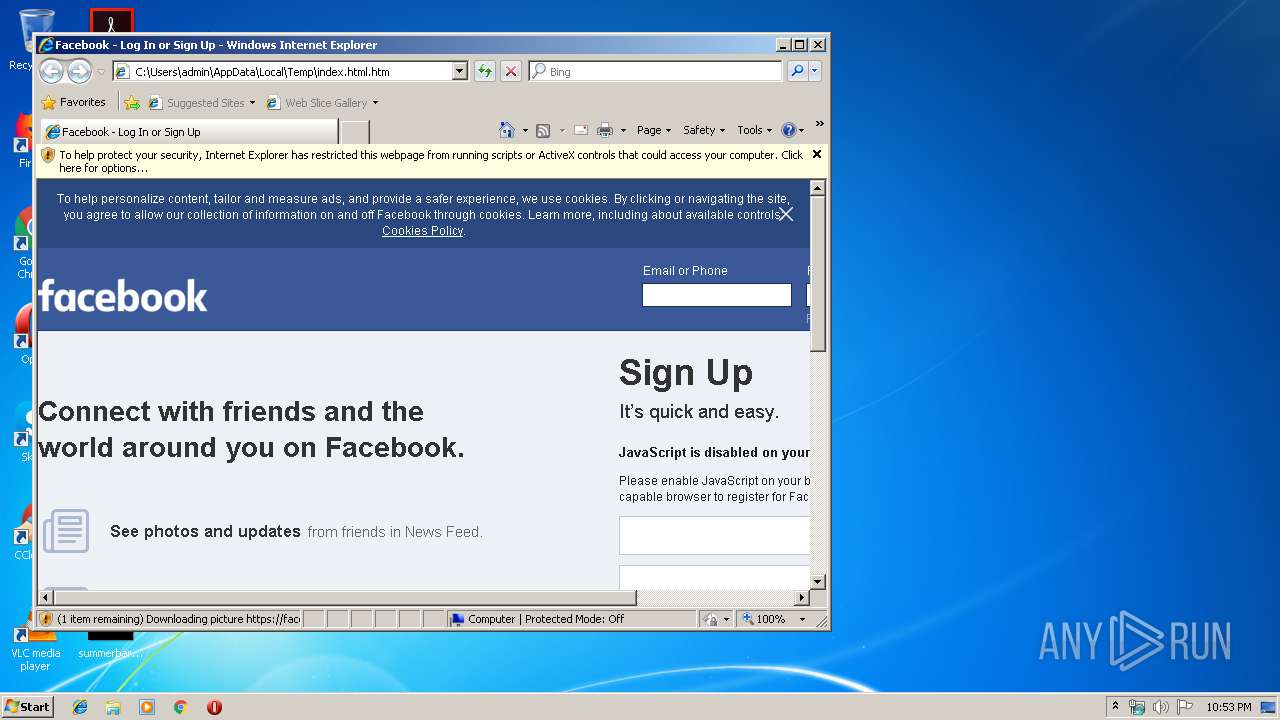Go back with the browser Back arrow
This screenshot has width=1280, height=720.
(x=51, y=71)
